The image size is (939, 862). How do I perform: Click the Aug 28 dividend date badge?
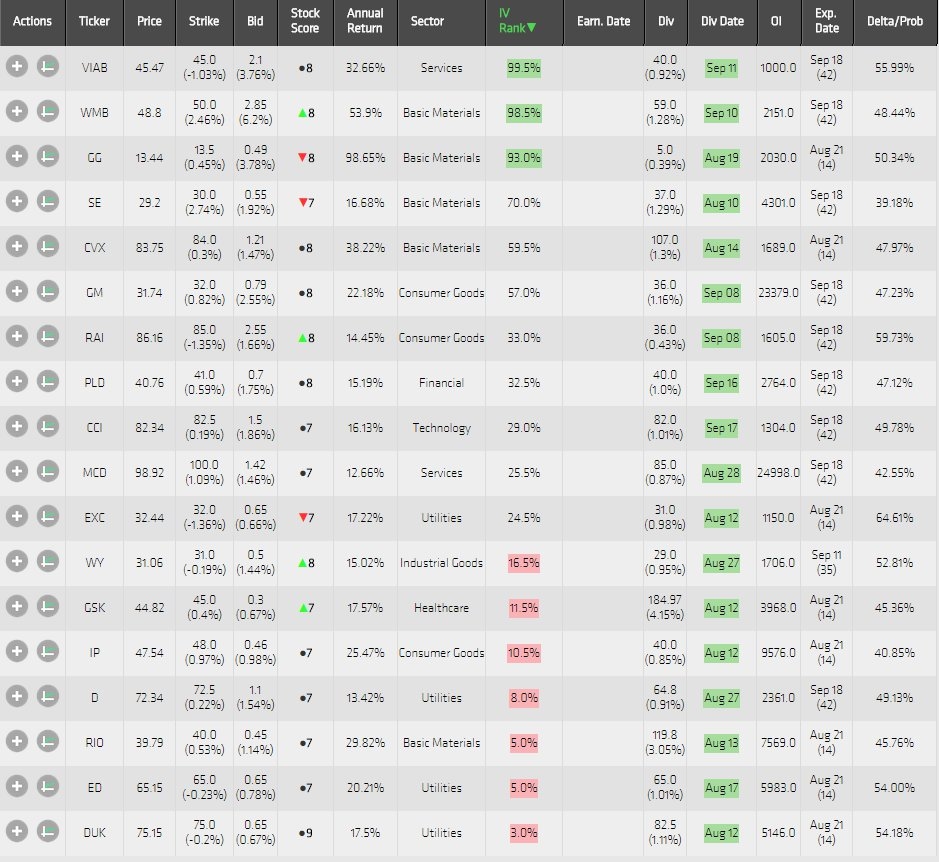pyautogui.click(x=721, y=473)
